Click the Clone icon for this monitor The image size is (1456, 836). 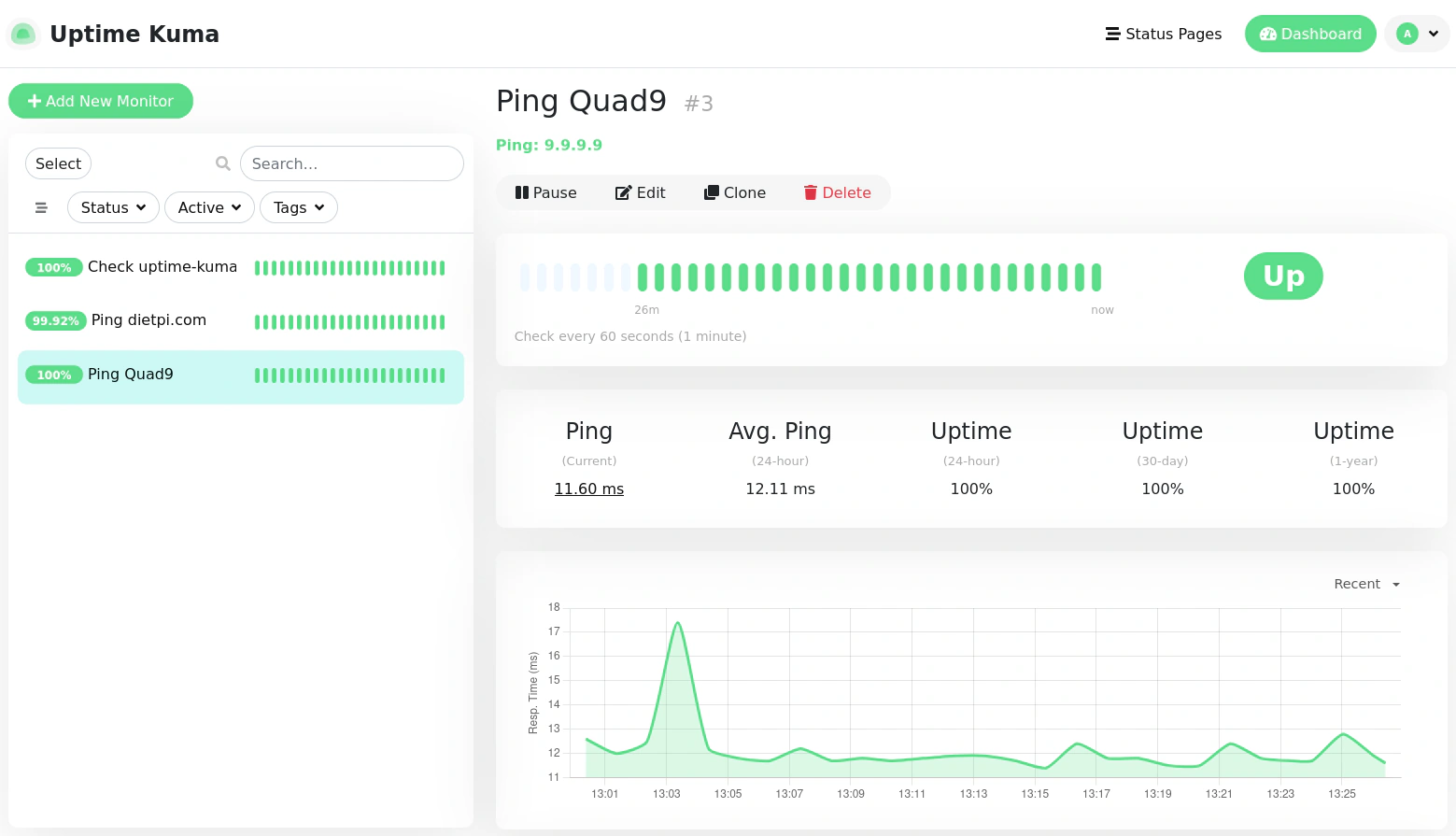(x=711, y=192)
